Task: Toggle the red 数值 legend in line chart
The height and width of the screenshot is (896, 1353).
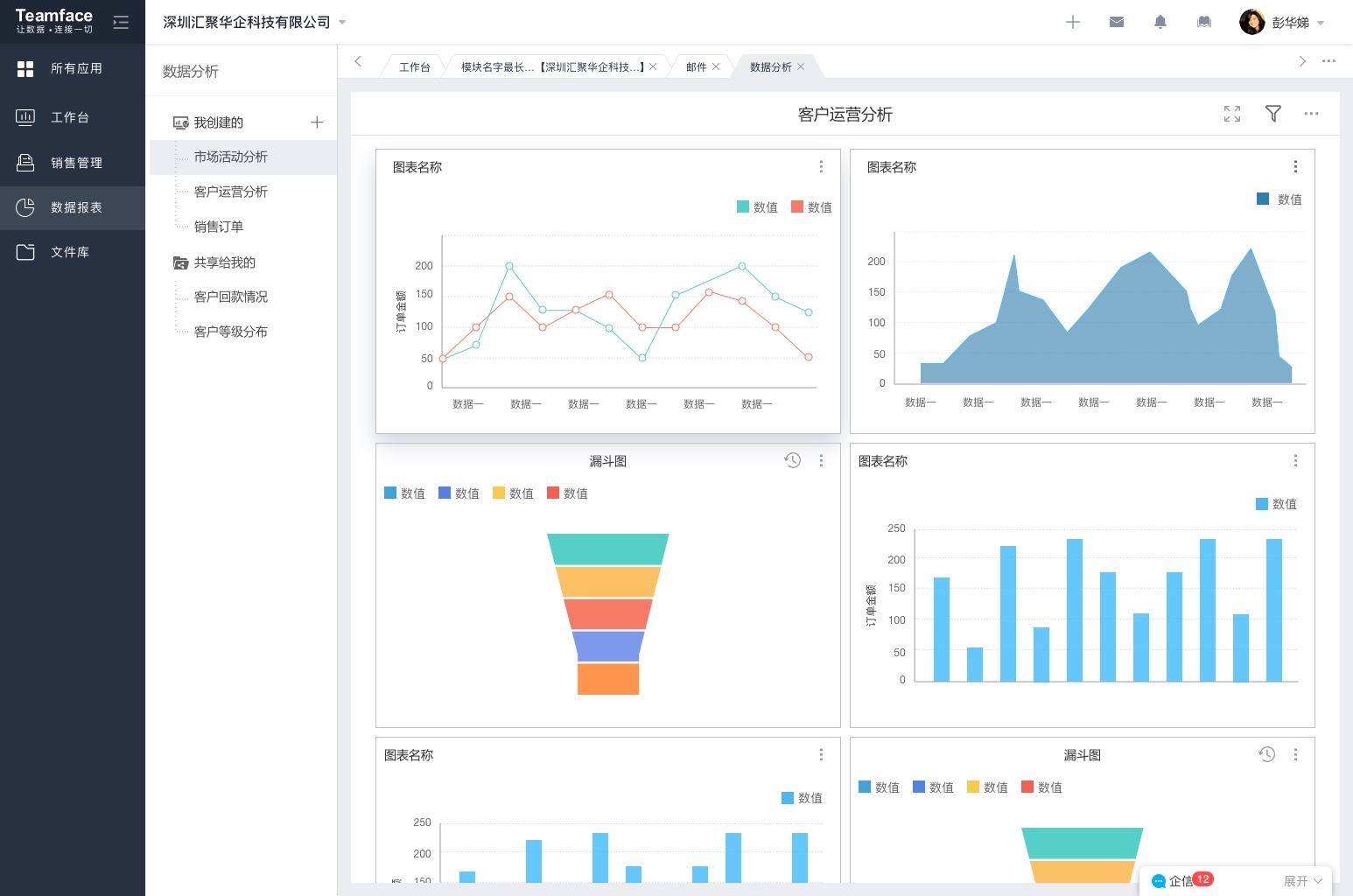Action: (811, 207)
